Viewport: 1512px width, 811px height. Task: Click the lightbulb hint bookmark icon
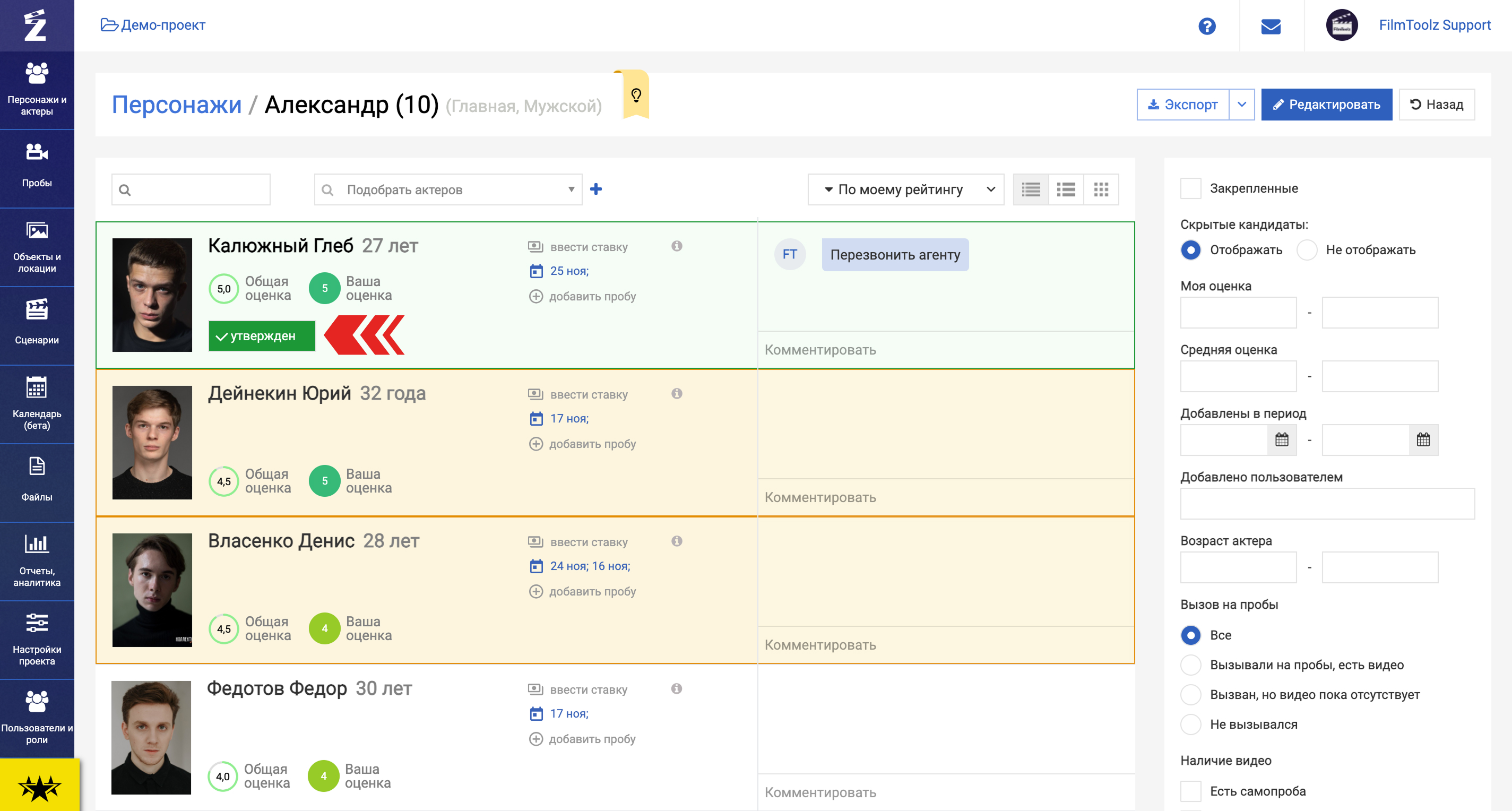636,95
